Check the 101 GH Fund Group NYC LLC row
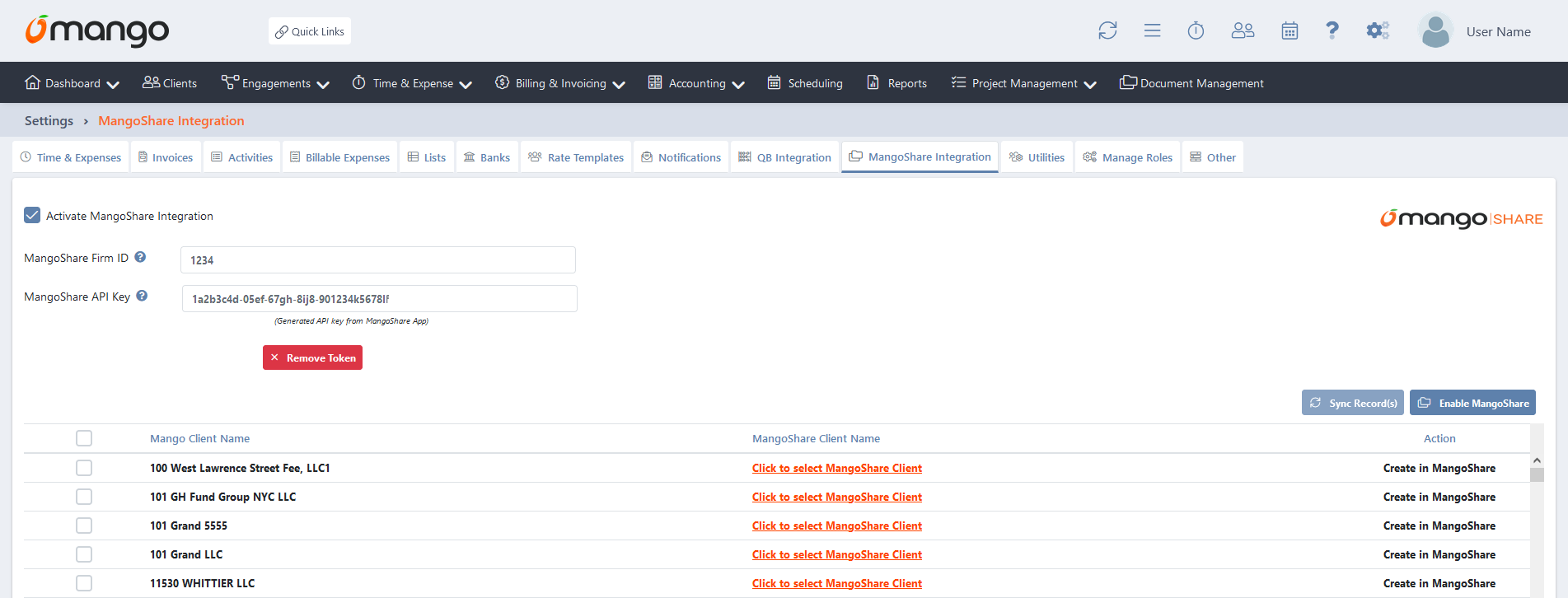This screenshot has height=598, width=1568. 84,497
